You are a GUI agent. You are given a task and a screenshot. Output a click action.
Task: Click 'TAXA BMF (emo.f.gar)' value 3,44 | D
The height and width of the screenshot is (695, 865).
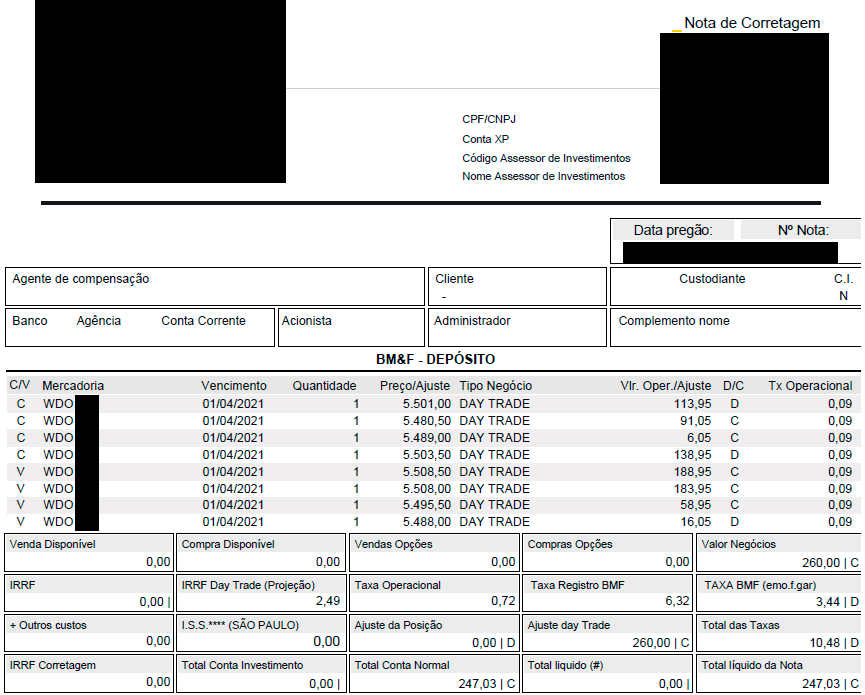(837, 602)
